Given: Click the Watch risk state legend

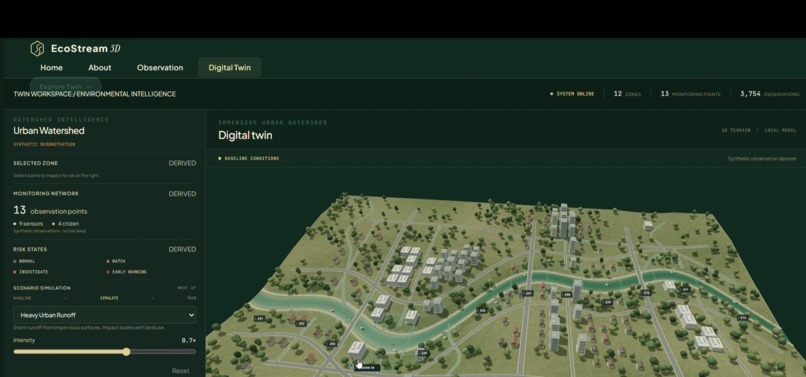Looking at the screenshot, I should click(x=116, y=261).
